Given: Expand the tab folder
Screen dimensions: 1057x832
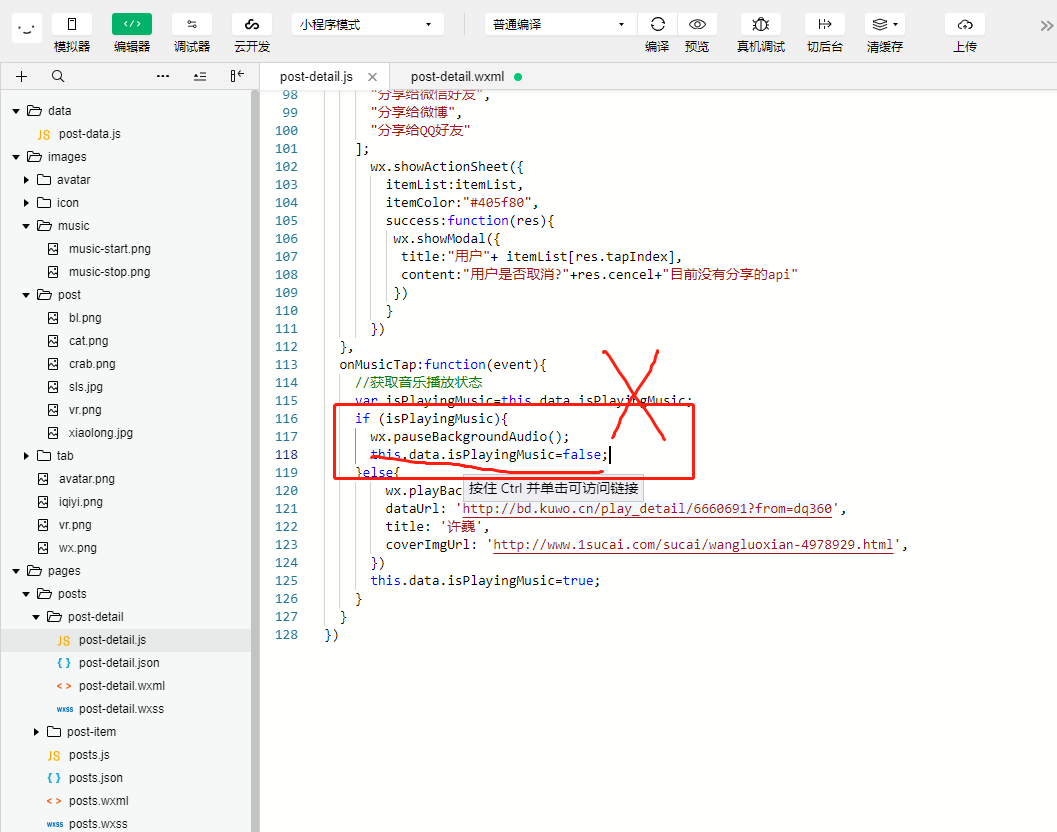Looking at the screenshot, I should (26, 456).
